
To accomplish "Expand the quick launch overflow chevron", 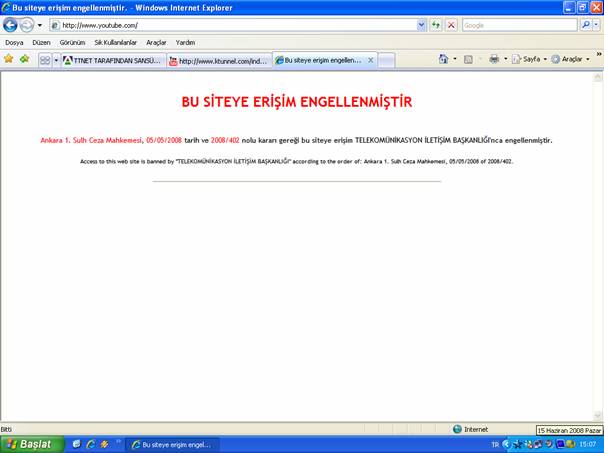I will pyautogui.click(x=118, y=441).
